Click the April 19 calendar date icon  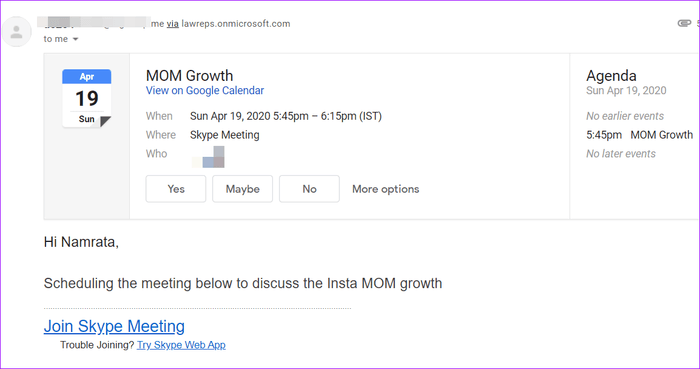click(87, 99)
